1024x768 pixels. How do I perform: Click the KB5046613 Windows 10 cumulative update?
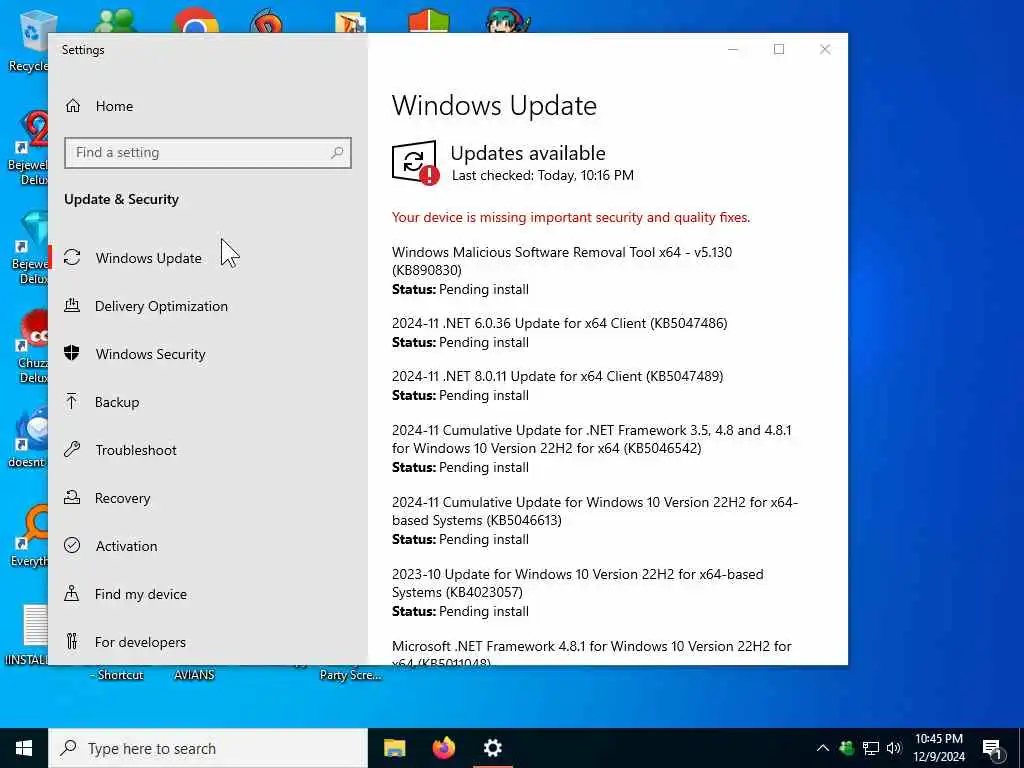tap(595, 520)
